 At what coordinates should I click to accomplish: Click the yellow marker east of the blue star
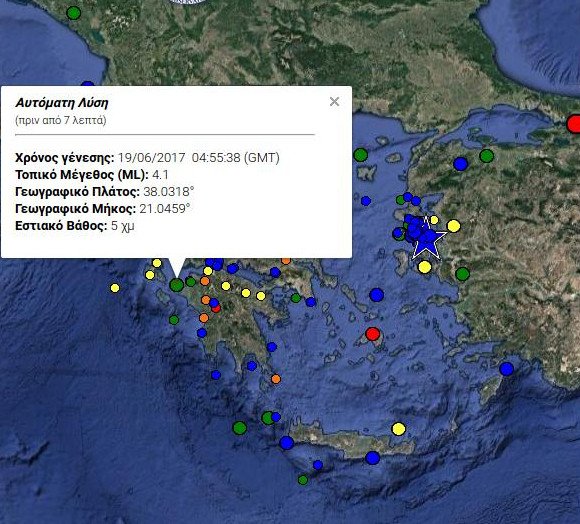(453, 226)
